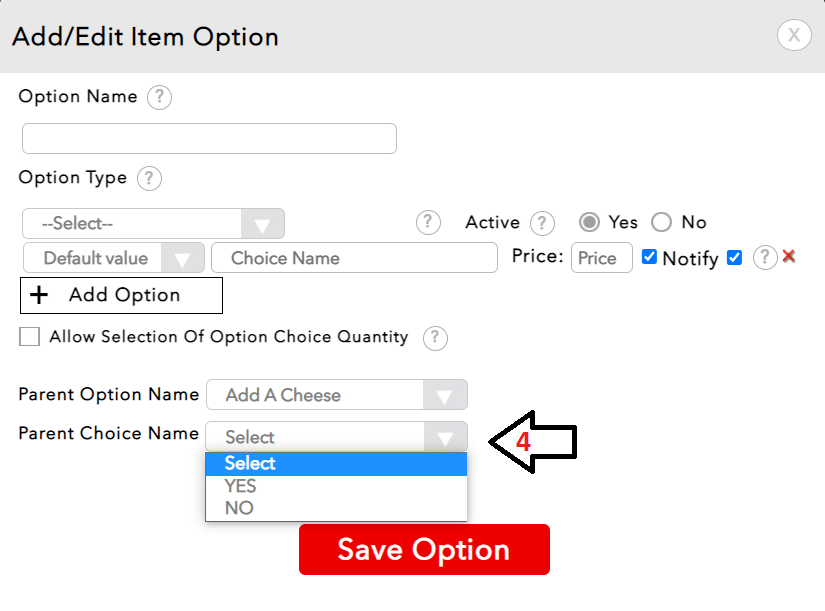Open the Option Type --Select-- dropdown
Viewport: 825px width, 611px height.
pyautogui.click(x=153, y=223)
